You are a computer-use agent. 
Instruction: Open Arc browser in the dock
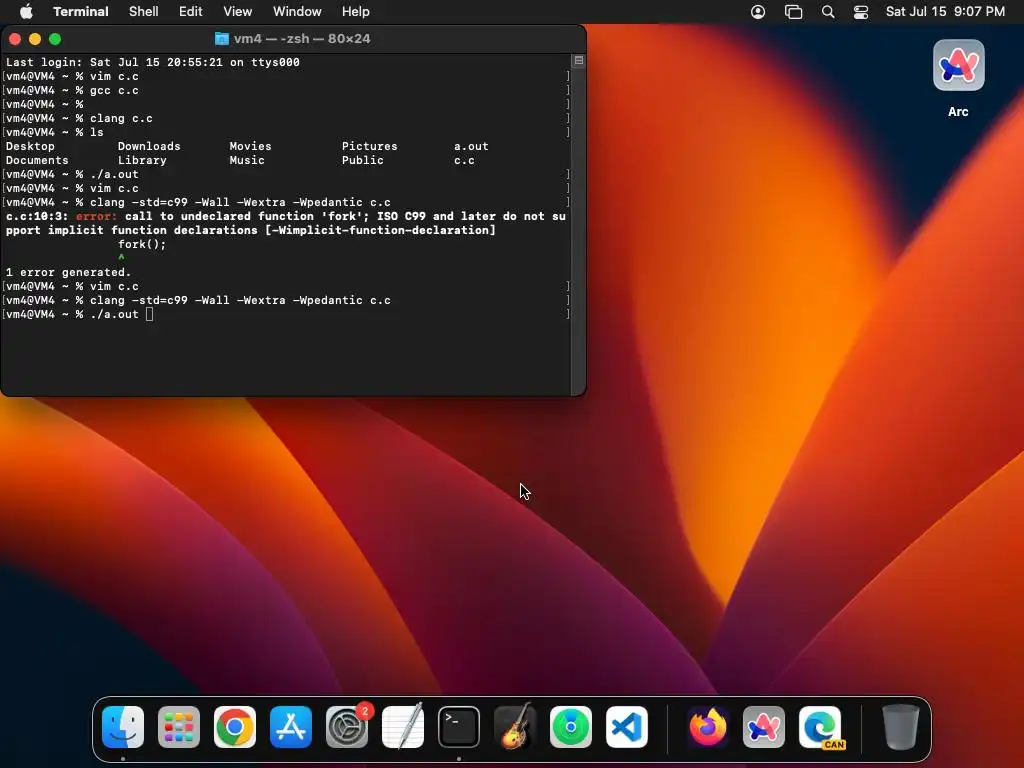click(x=763, y=727)
